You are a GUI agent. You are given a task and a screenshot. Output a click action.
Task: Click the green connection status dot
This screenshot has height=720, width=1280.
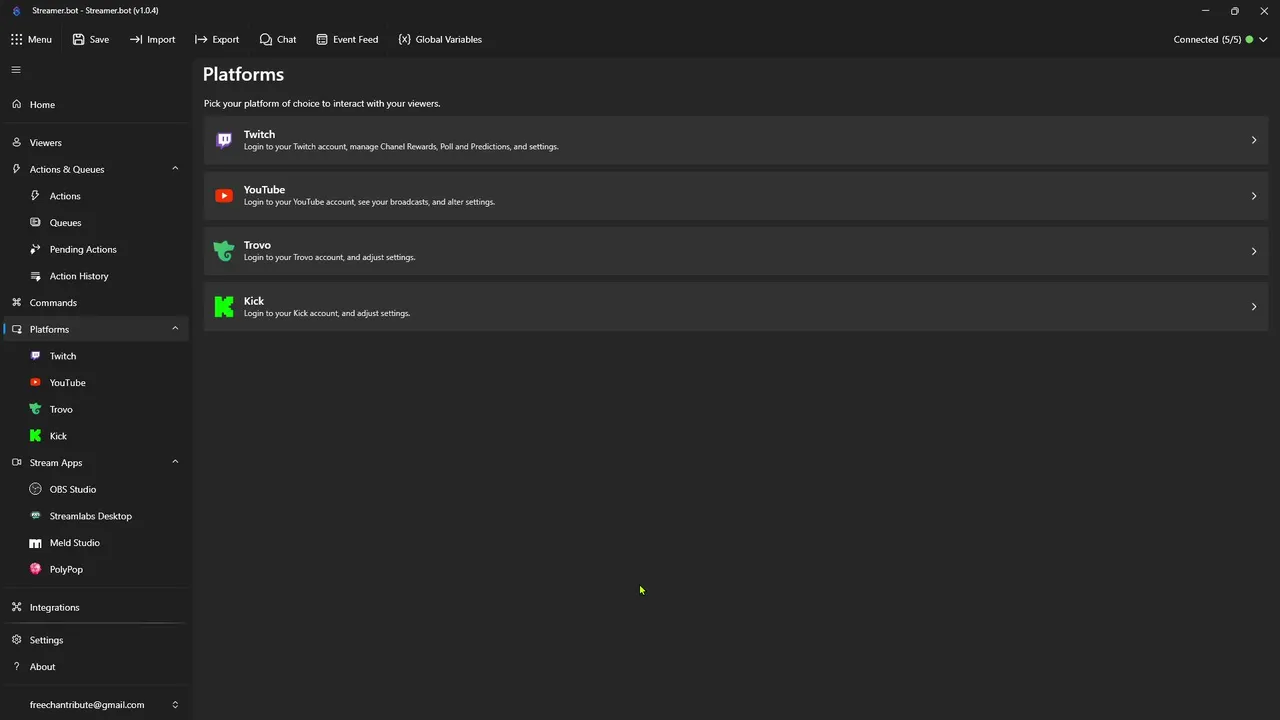tap(1249, 40)
